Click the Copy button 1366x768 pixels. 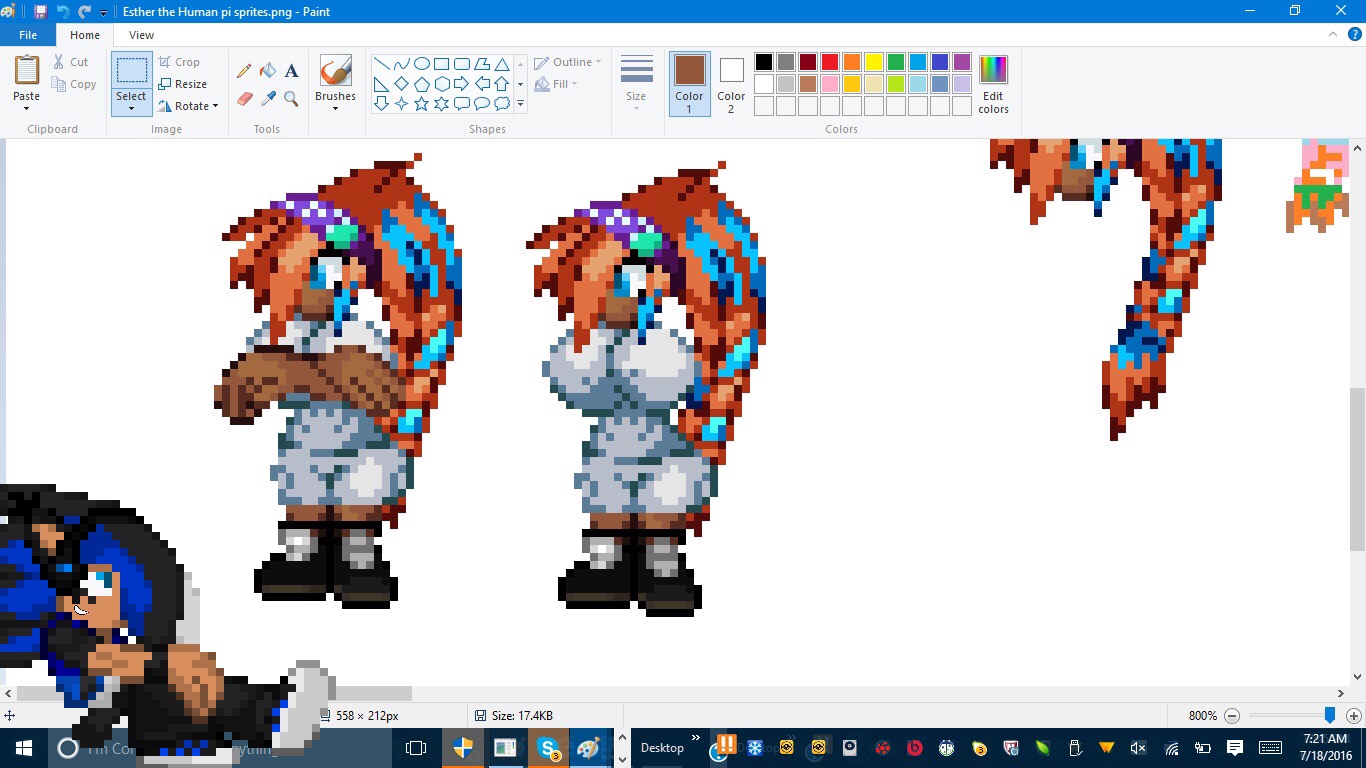coord(74,84)
